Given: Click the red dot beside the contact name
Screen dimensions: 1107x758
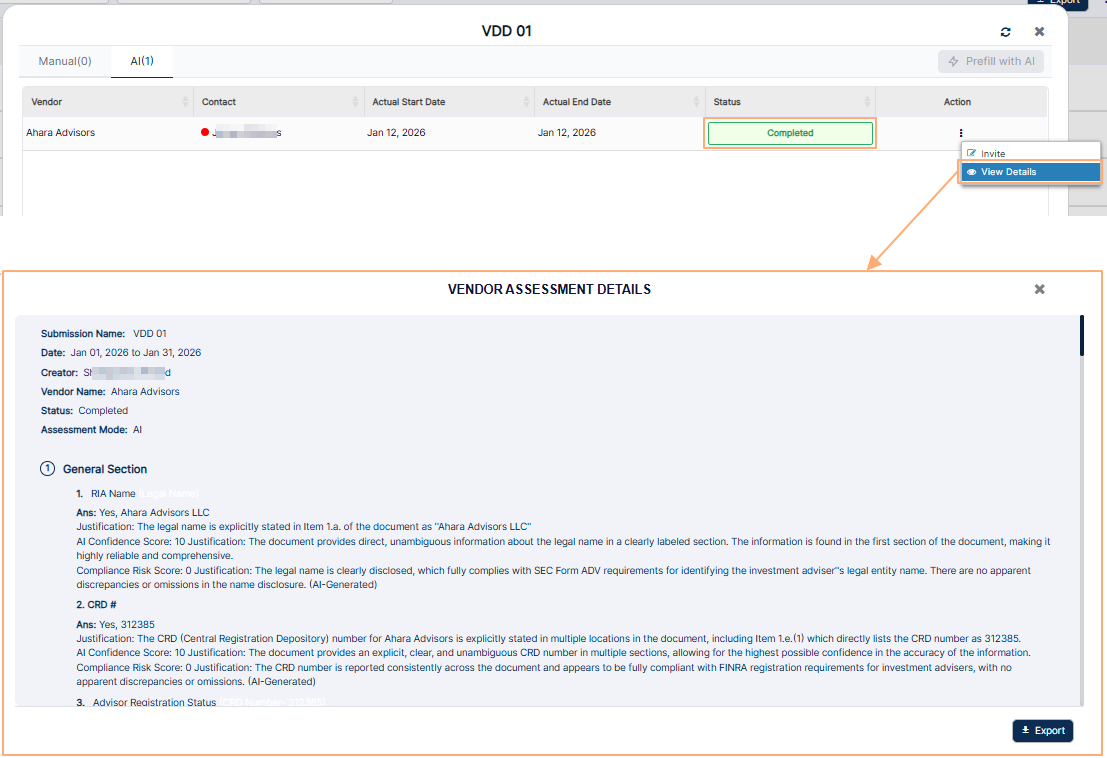Looking at the screenshot, I should click(x=205, y=132).
